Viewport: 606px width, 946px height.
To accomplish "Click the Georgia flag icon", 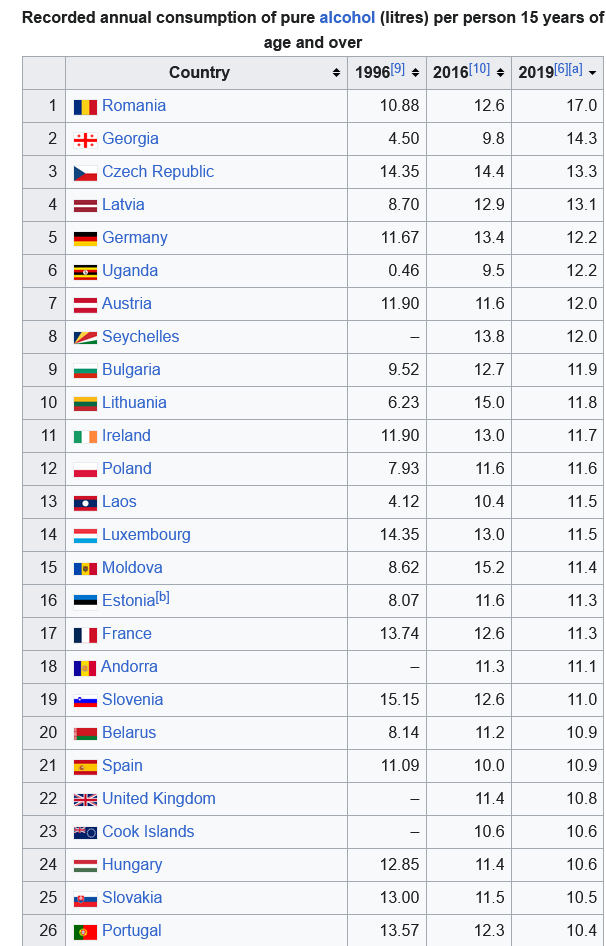I will click(85, 141).
